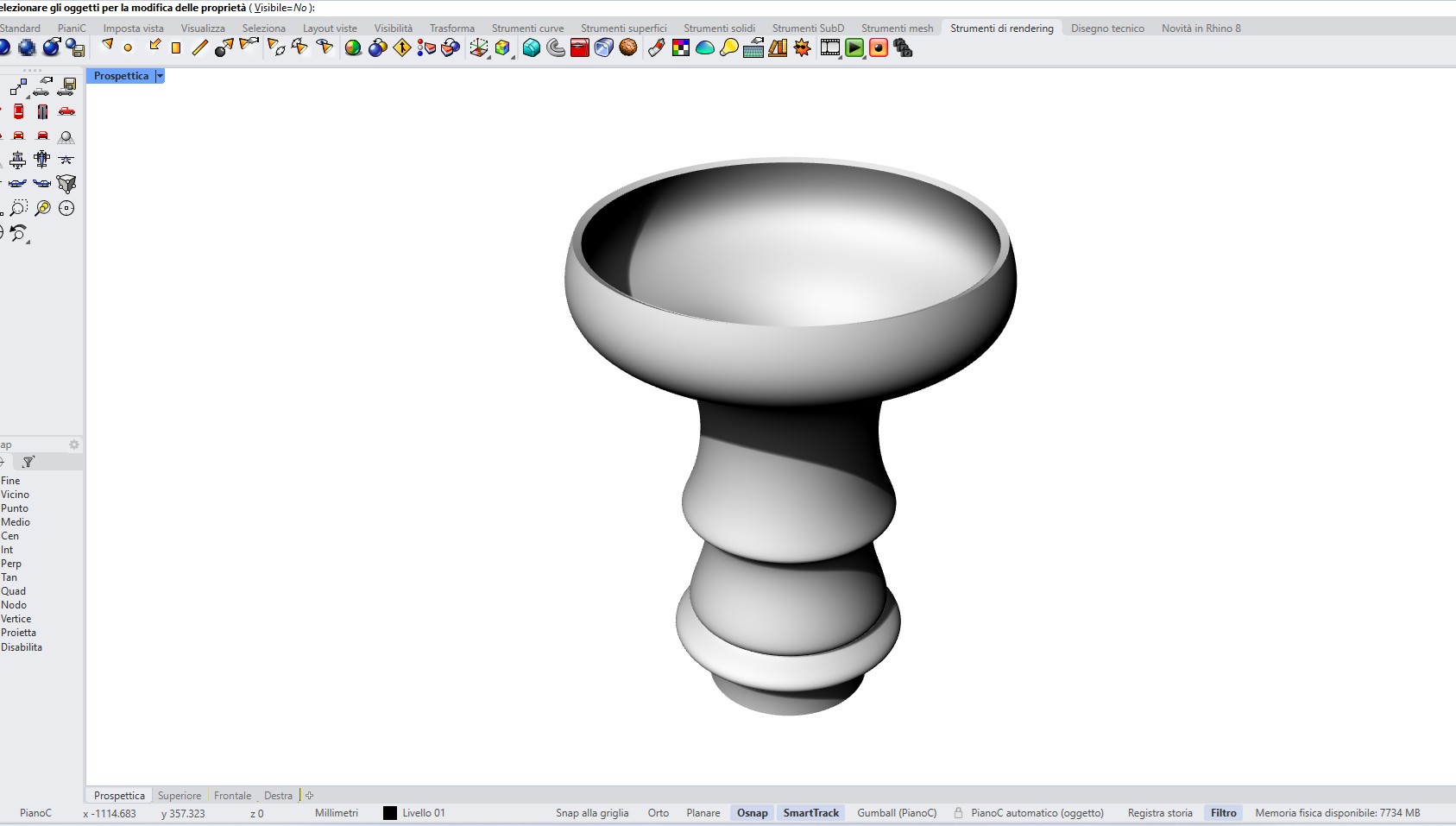Switch to the Strumenti mesh tab
1456x826 pixels.
897,28
